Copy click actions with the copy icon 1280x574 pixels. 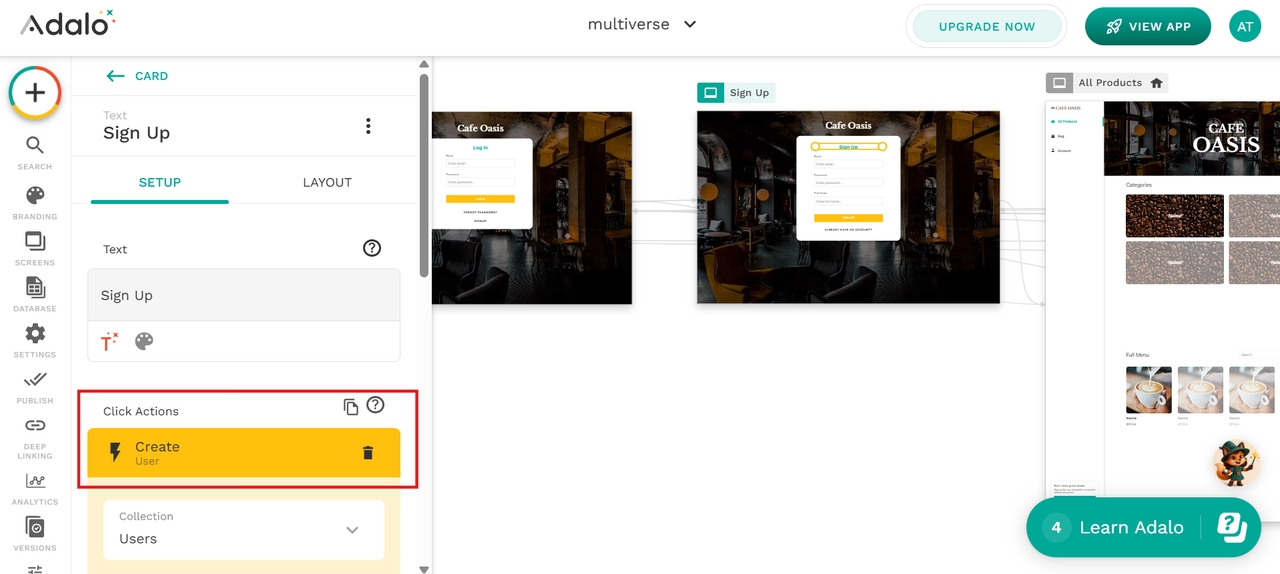tap(350, 407)
